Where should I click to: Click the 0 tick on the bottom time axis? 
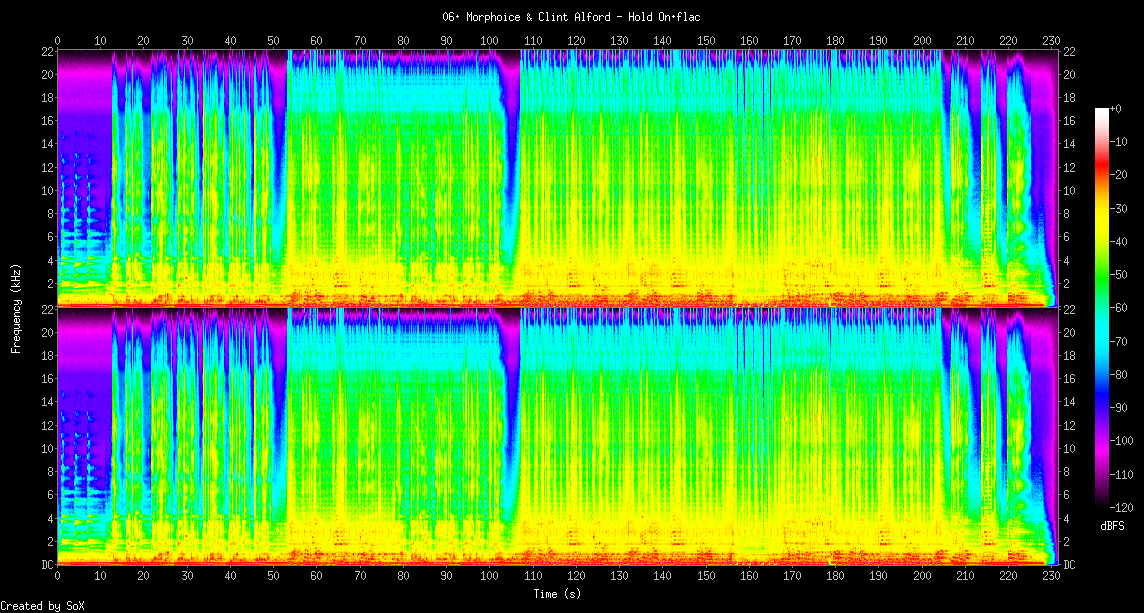pyautogui.click(x=57, y=577)
